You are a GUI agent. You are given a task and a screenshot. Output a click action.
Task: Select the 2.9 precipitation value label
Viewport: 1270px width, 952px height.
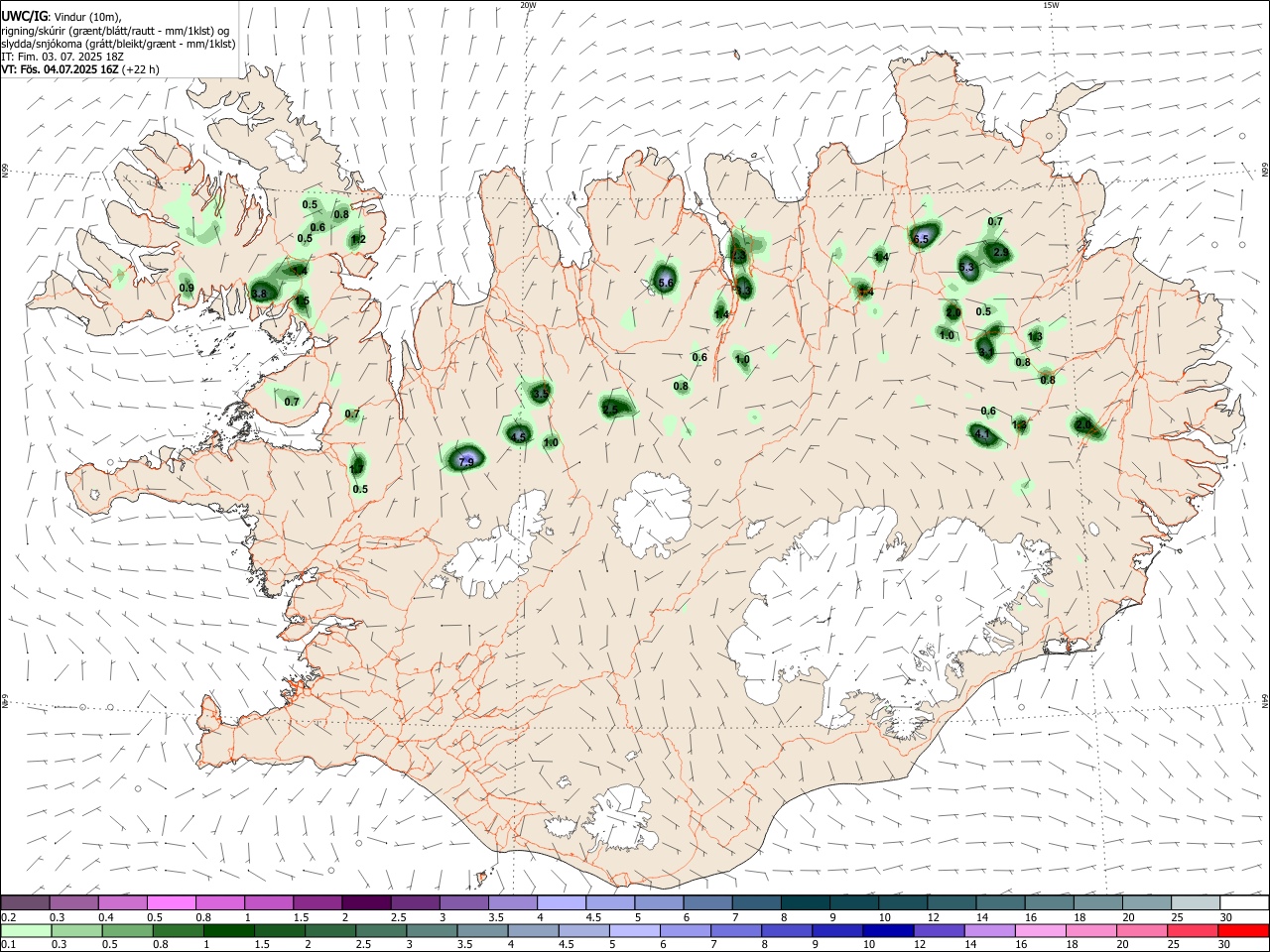pos(1000,253)
